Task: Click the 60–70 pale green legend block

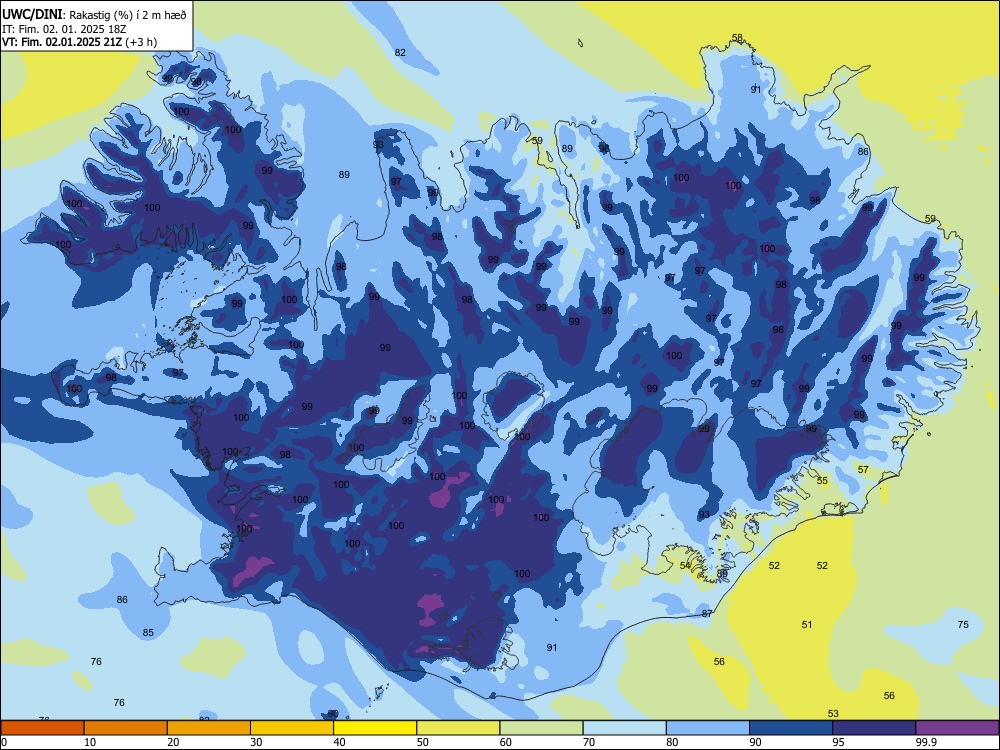Action: [x=541, y=728]
